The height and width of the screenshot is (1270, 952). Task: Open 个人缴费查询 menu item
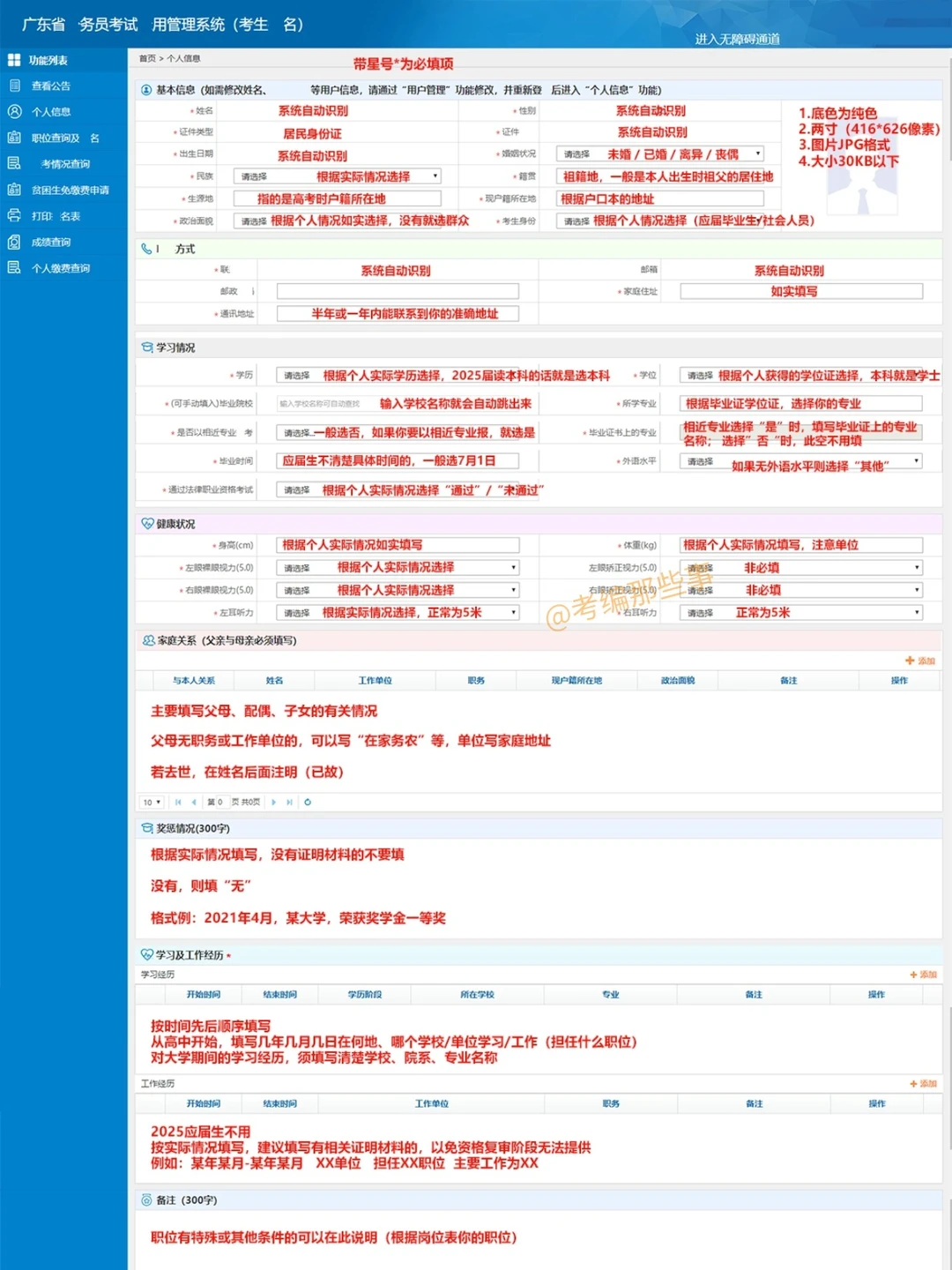[61, 268]
